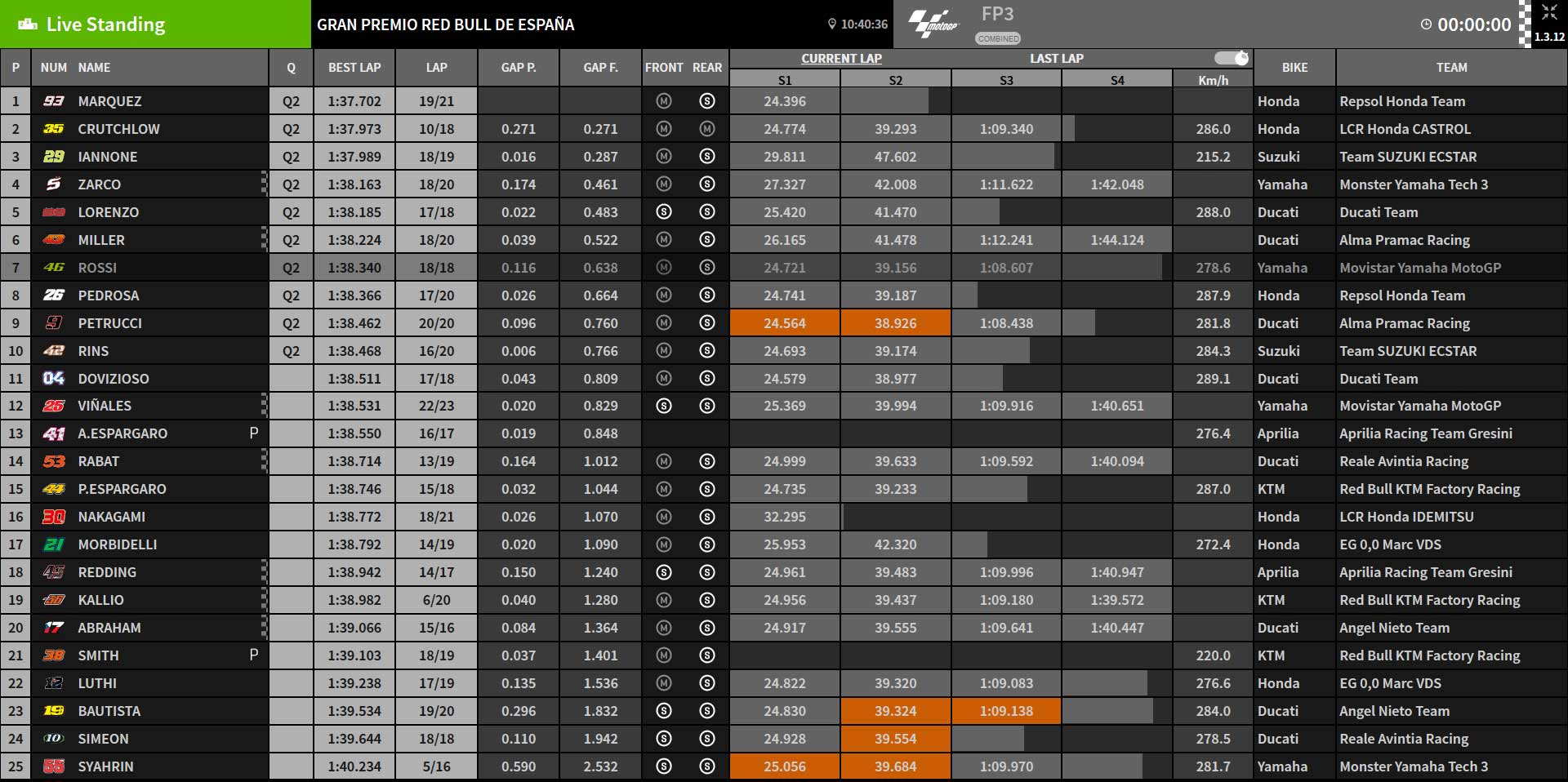
Task: Select the LAST LAP tab
Action: click(x=1057, y=58)
